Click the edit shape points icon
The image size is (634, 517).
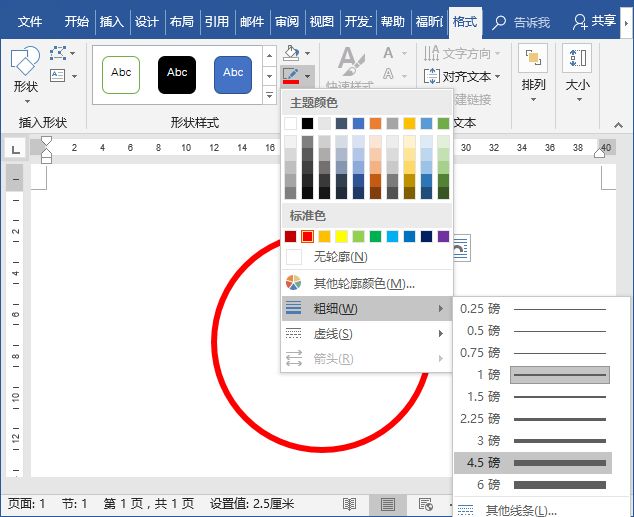58,53
